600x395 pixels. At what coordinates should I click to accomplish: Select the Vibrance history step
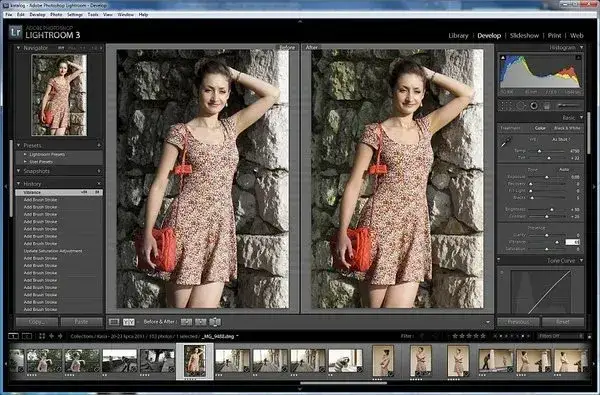click(59, 193)
